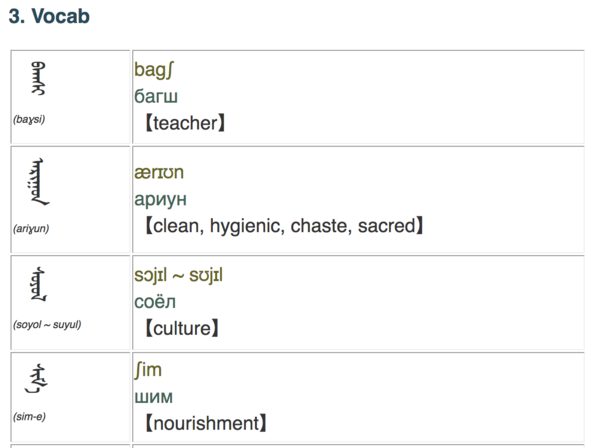600x448 pixels.
Task: Click the definition 【clean, hygienic, chaste, sacred】
Action: (283, 226)
